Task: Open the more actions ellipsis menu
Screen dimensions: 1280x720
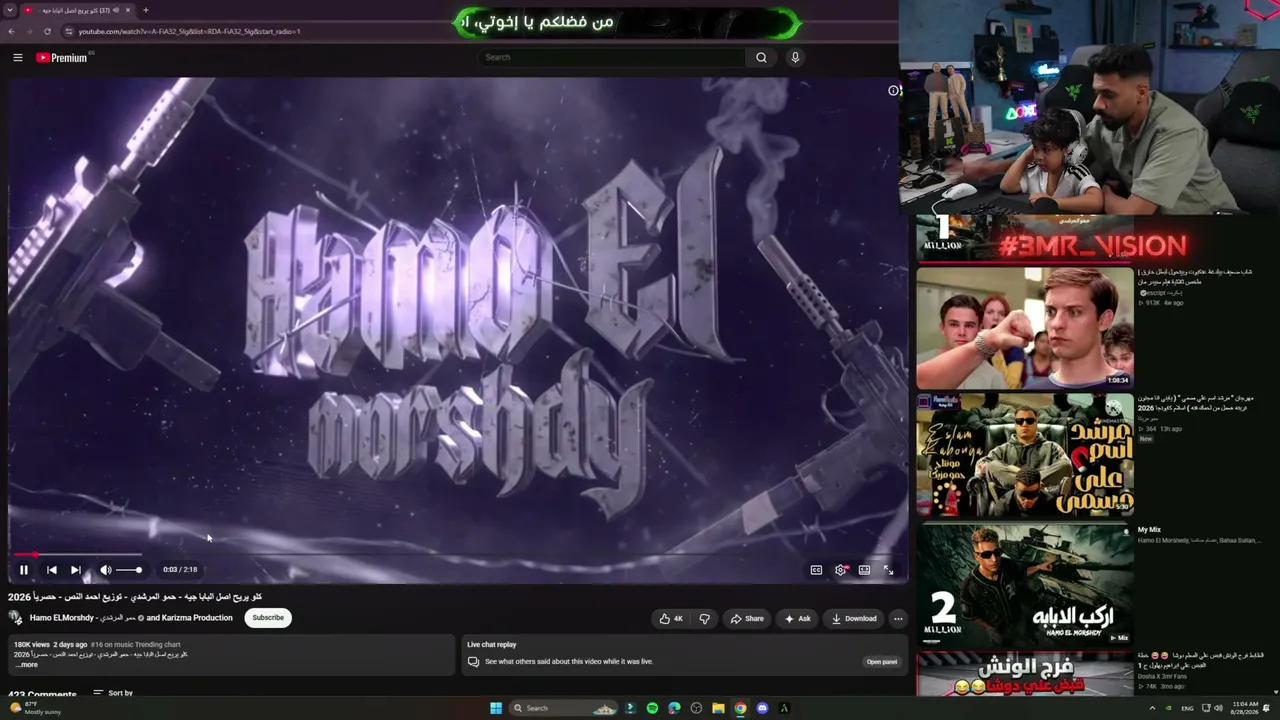Action: tap(898, 619)
